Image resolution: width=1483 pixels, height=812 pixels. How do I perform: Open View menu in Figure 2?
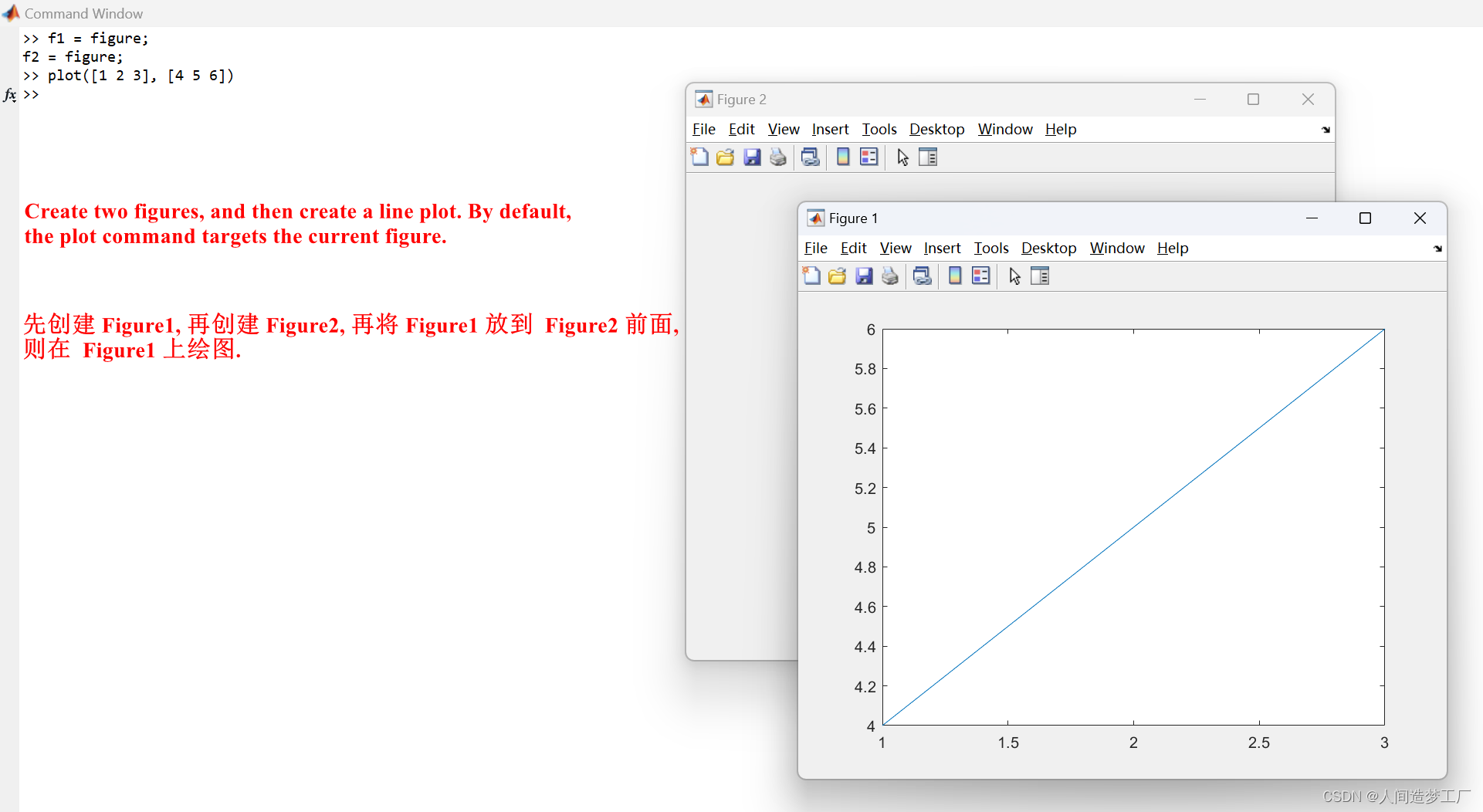click(784, 129)
